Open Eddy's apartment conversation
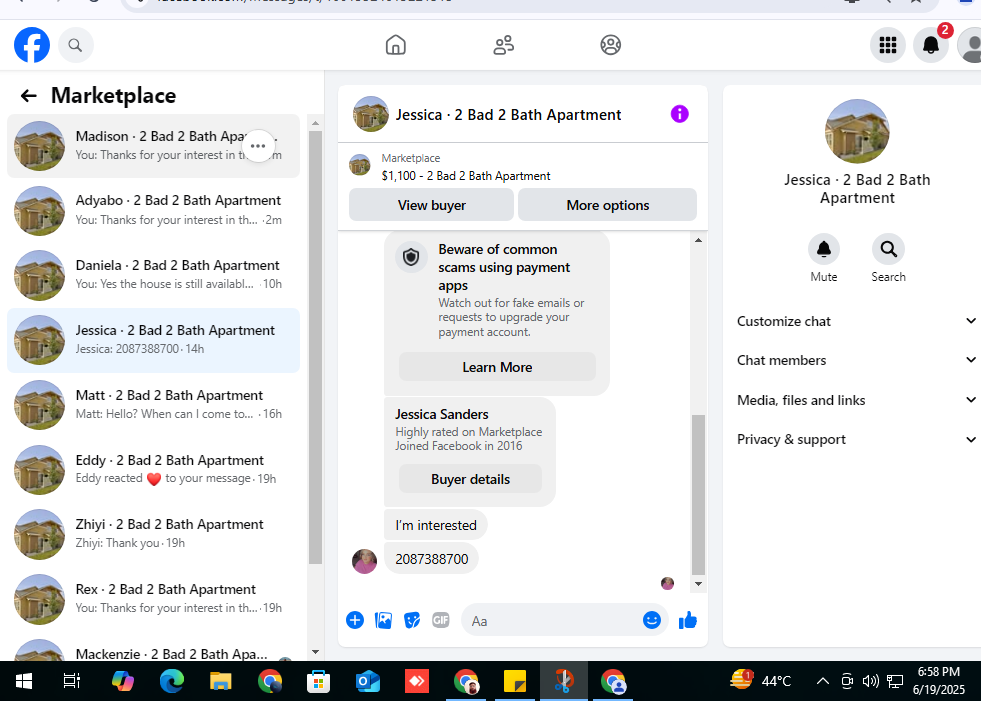Viewport: 981px width, 701px height. (153, 470)
